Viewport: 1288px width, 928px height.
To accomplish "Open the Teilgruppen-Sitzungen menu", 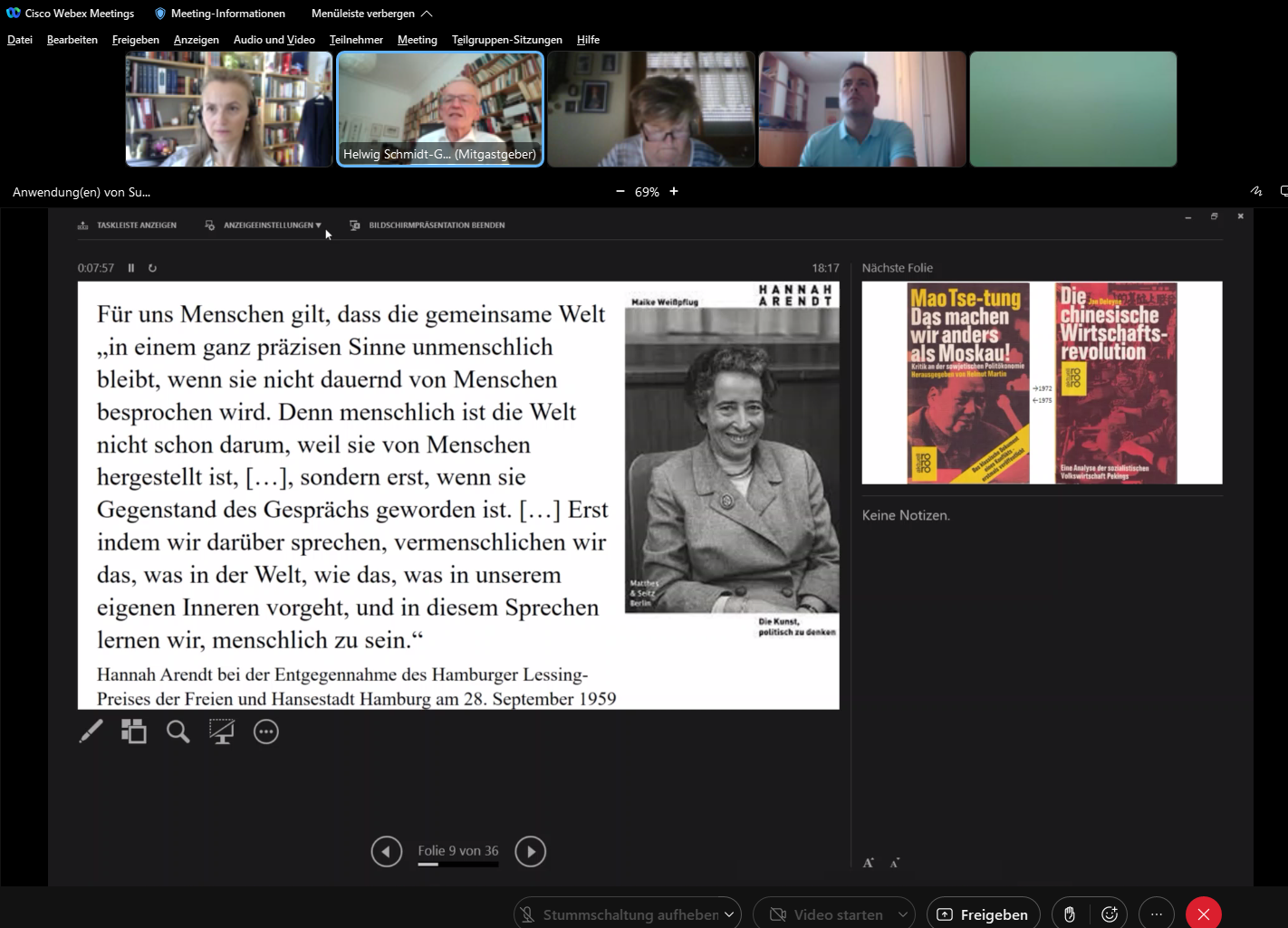I will (x=507, y=40).
